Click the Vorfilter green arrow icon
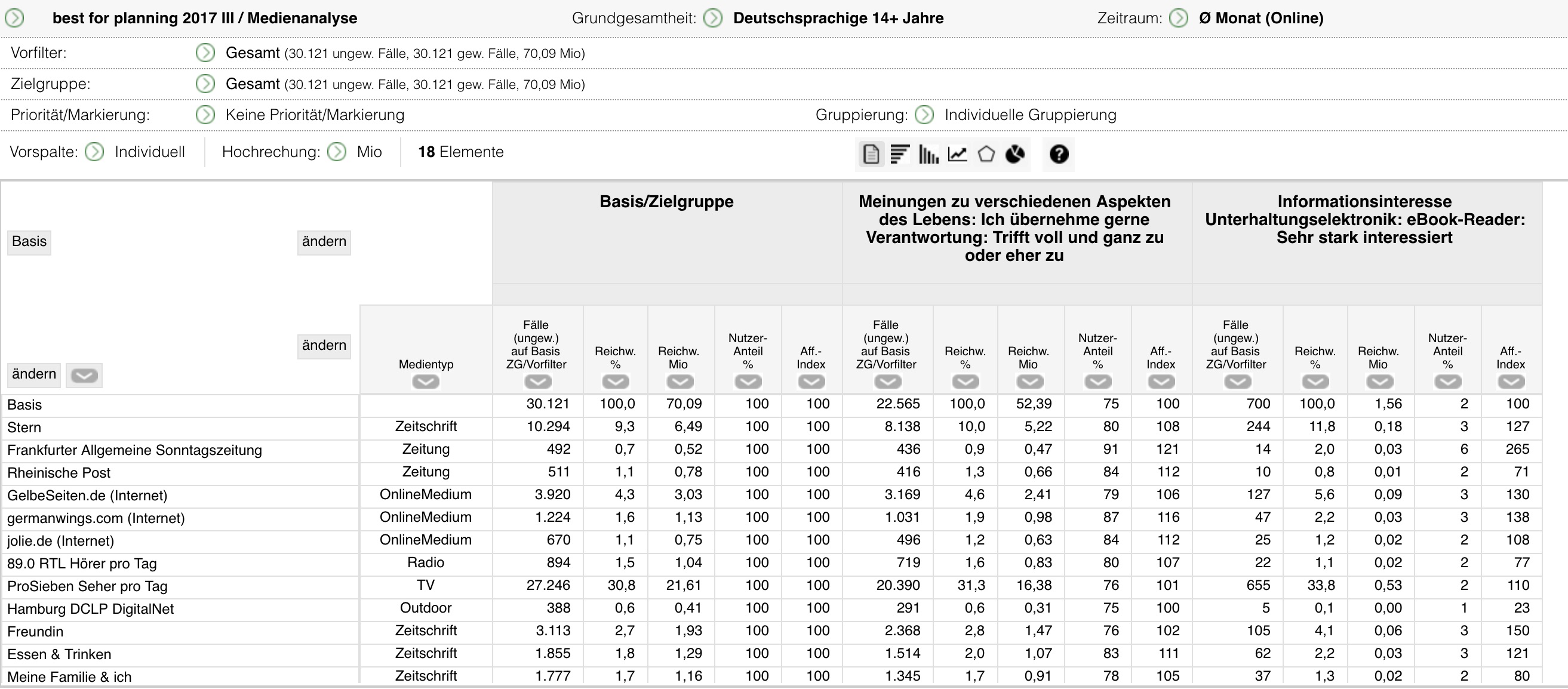The width and height of the screenshot is (1568, 689). (205, 53)
